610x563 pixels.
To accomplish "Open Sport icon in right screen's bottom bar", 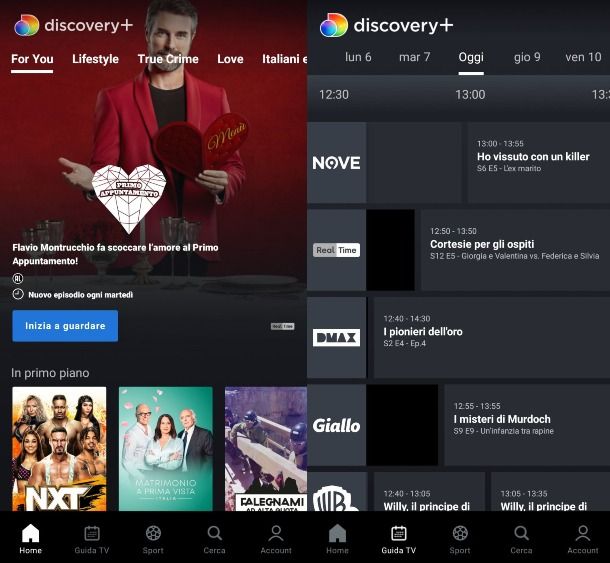I will [460, 533].
